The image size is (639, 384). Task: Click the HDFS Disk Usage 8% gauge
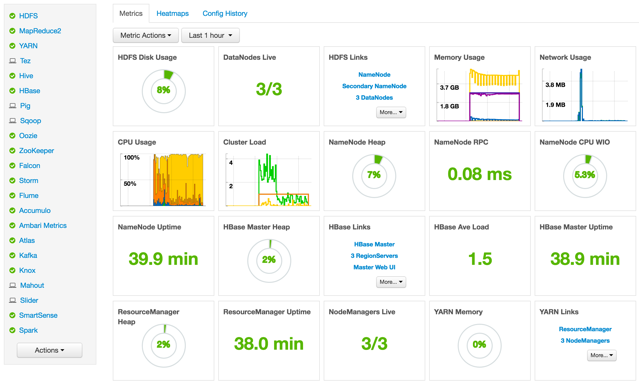click(163, 91)
